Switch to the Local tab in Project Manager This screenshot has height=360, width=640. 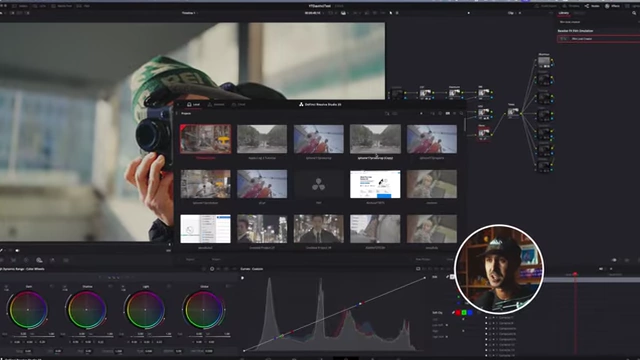(x=193, y=104)
